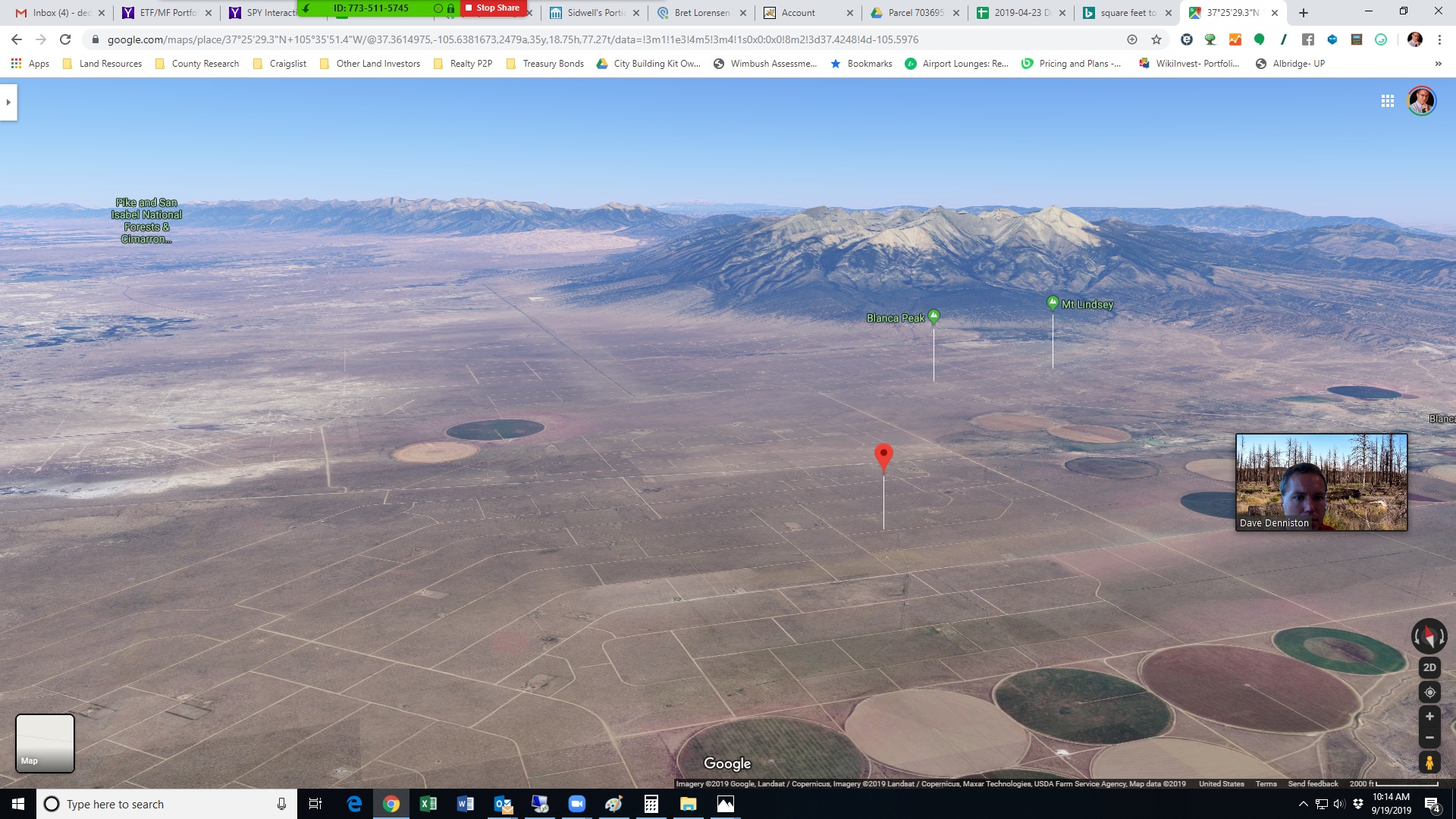The height and width of the screenshot is (819, 1456).
Task: Click the compass rotation control
Action: pyautogui.click(x=1429, y=636)
